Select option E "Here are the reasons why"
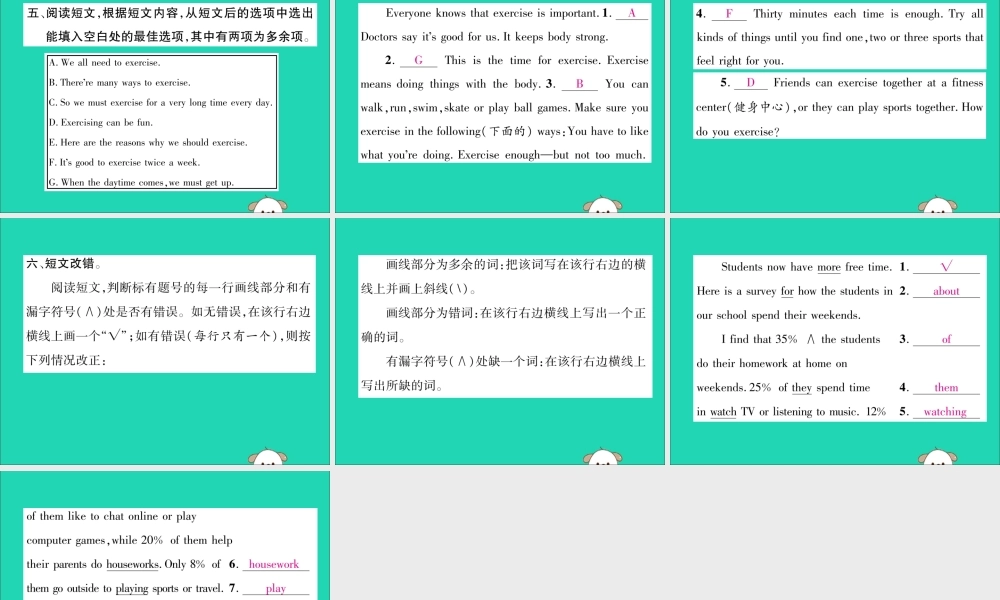The height and width of the screenshot is (600, 1000). coord(148,142)
